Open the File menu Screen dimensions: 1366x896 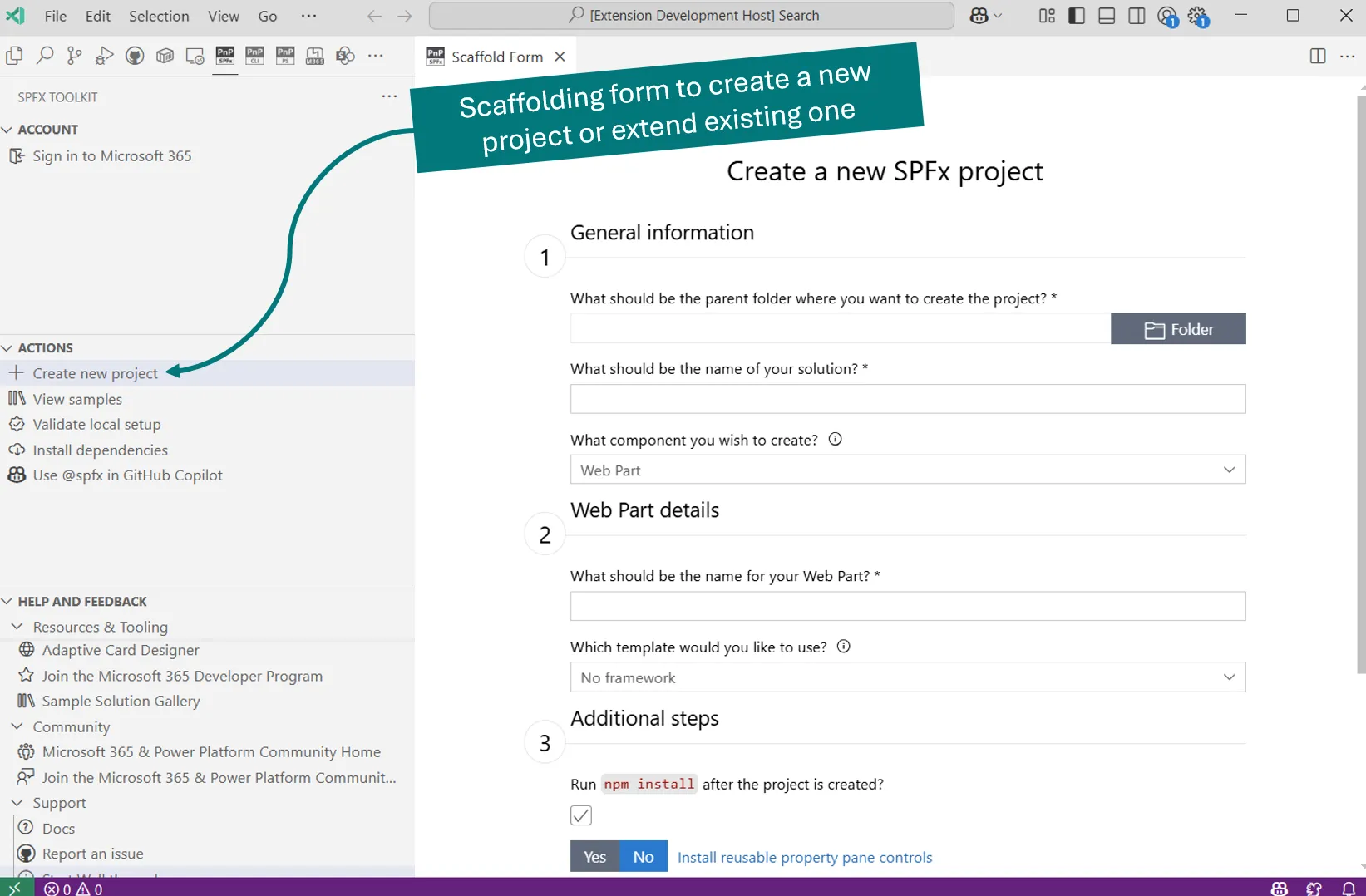[56, 16]
